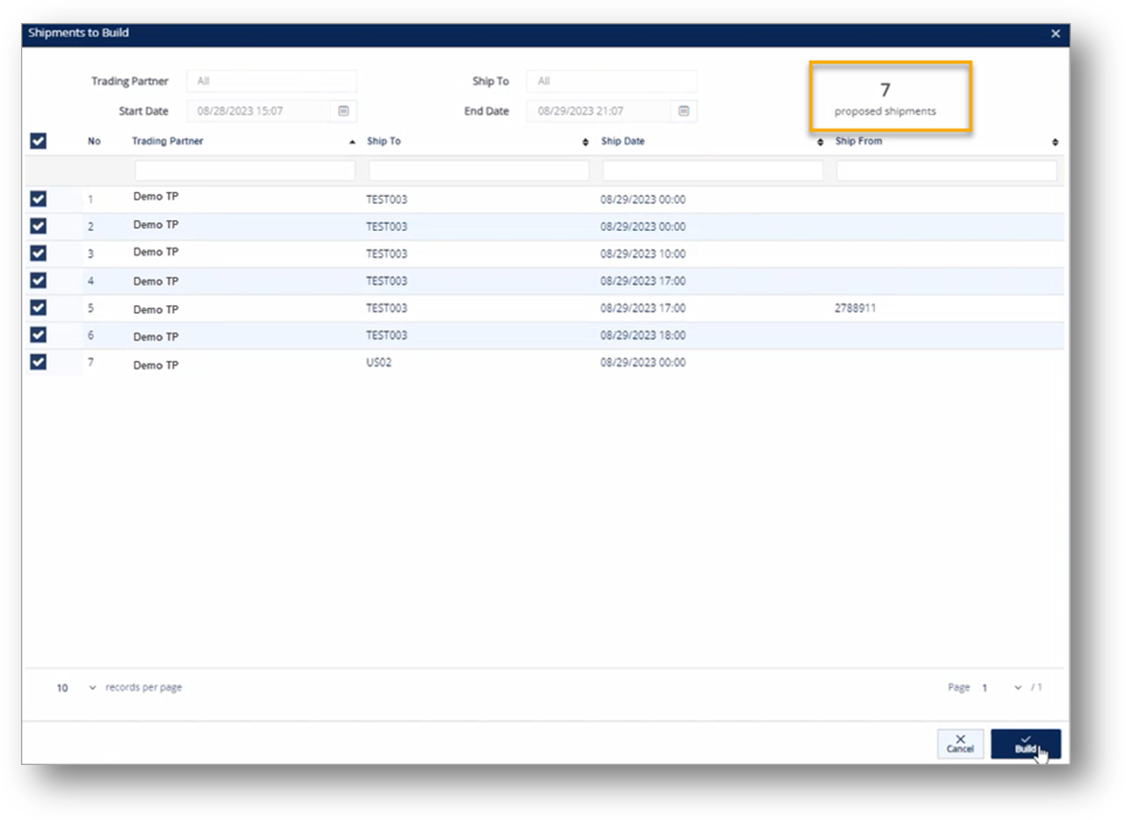
Task: Uncheck the US02 shipment row 7 checkbox
Action: [x=38, y=362]
